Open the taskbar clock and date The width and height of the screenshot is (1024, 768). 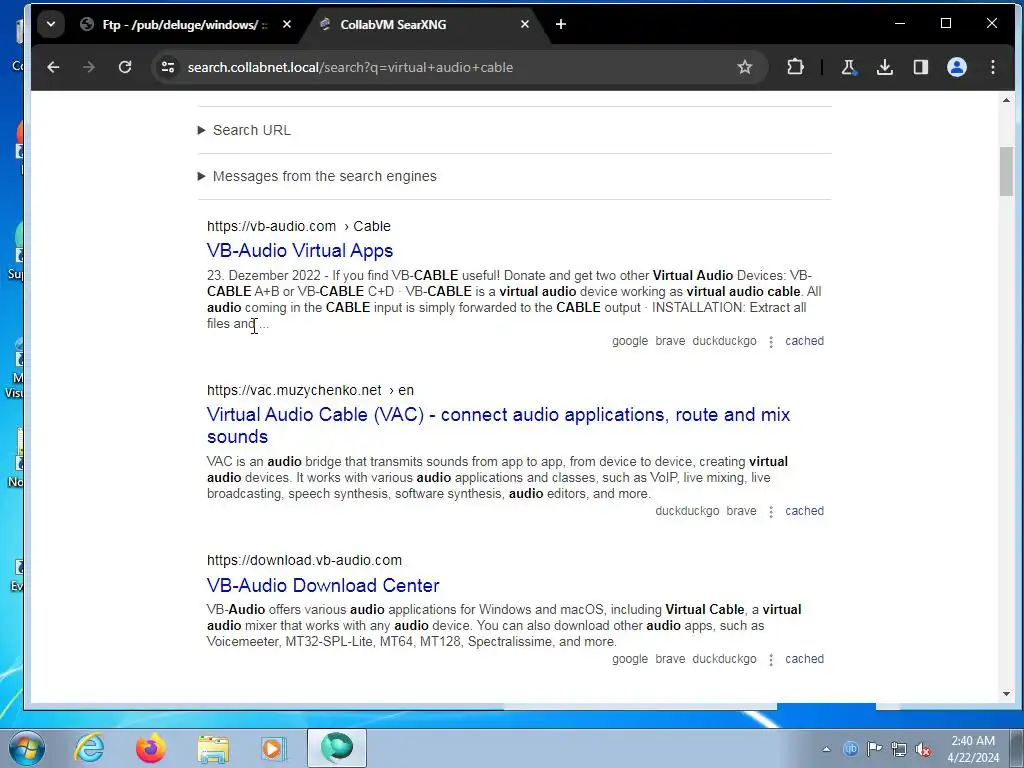click(973, 749)
